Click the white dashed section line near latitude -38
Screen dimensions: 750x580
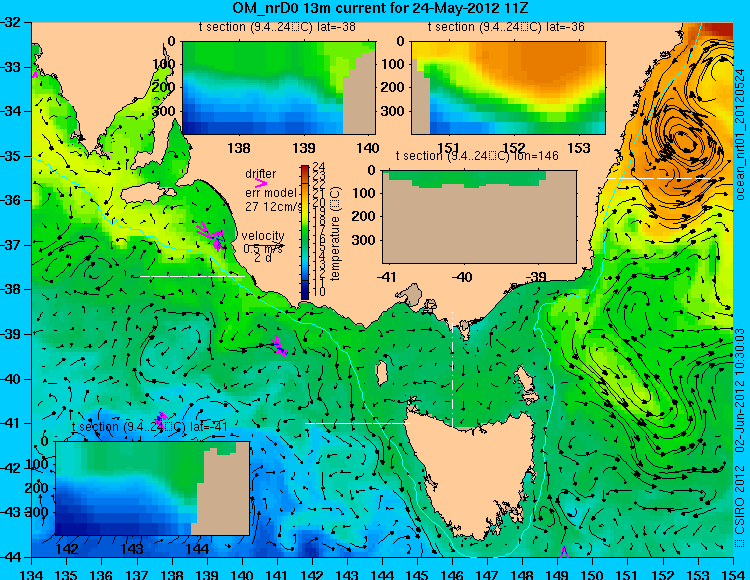[x=192, y=276]
